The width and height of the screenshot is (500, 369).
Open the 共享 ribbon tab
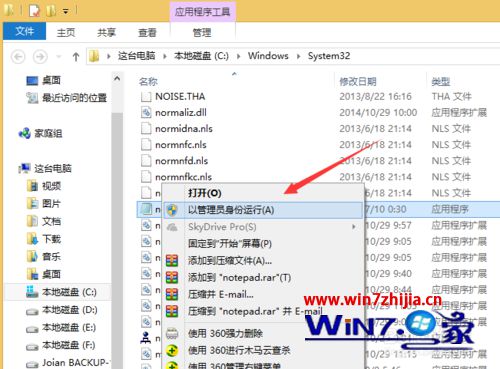click(x=106, y=32)
